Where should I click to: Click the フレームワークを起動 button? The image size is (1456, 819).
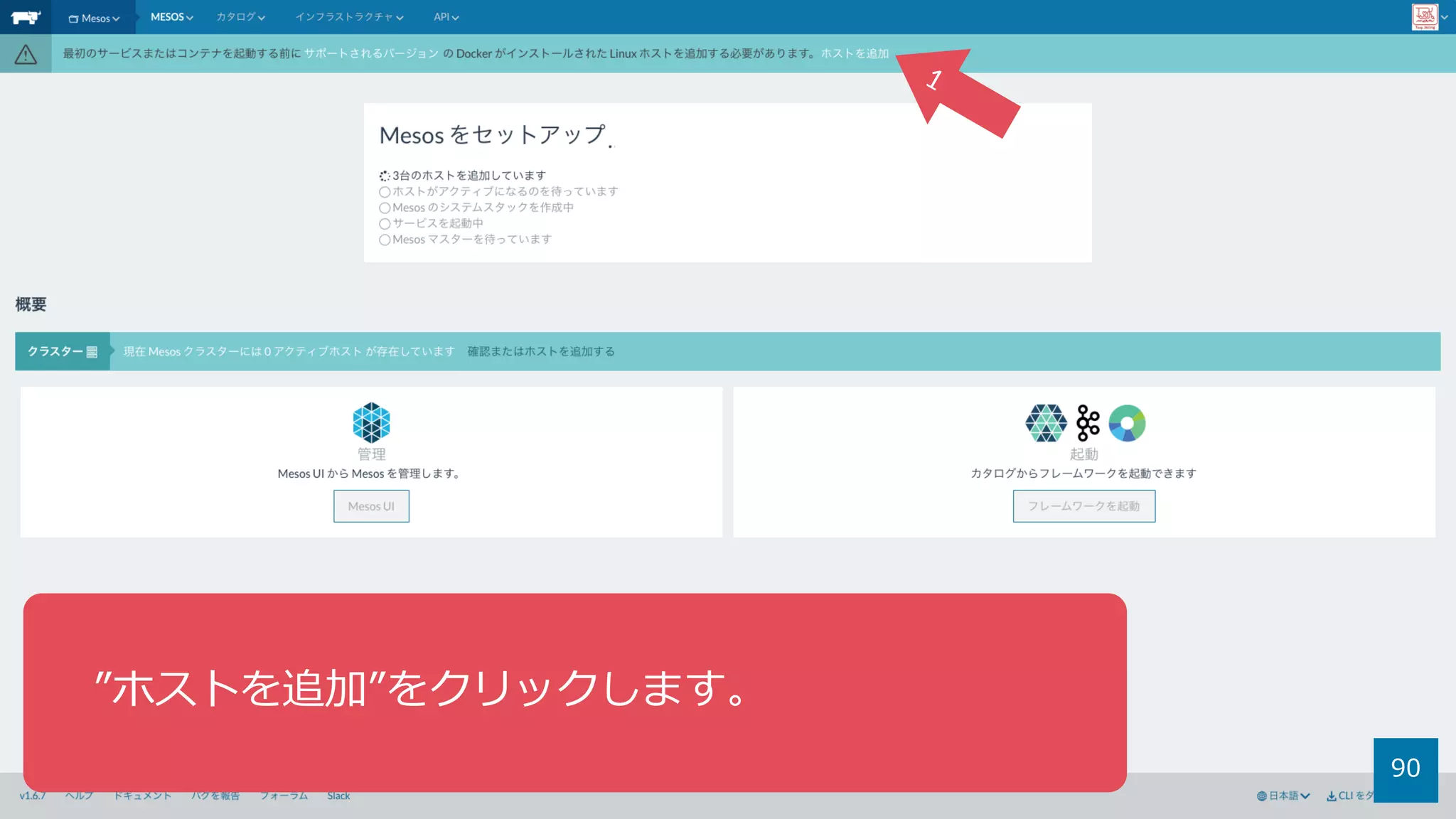1084,506
